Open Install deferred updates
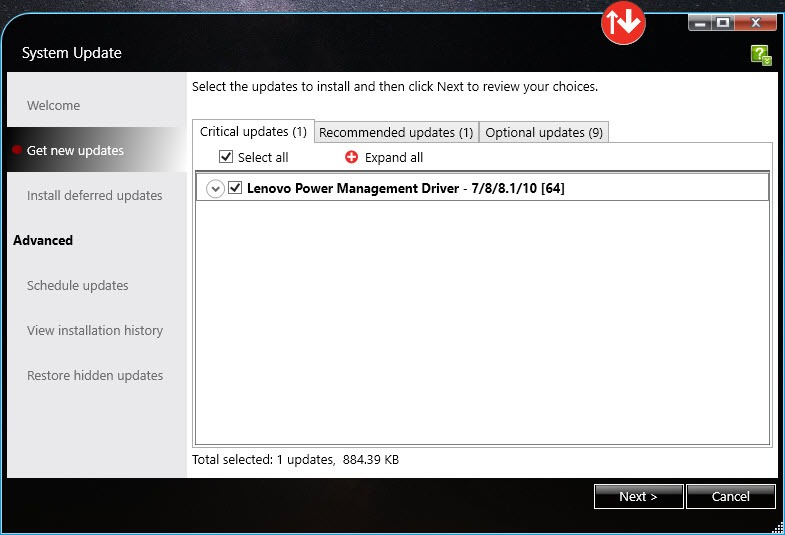Image resolution: width=785 pixels, height=535 pixels. (x=95, y=195)
